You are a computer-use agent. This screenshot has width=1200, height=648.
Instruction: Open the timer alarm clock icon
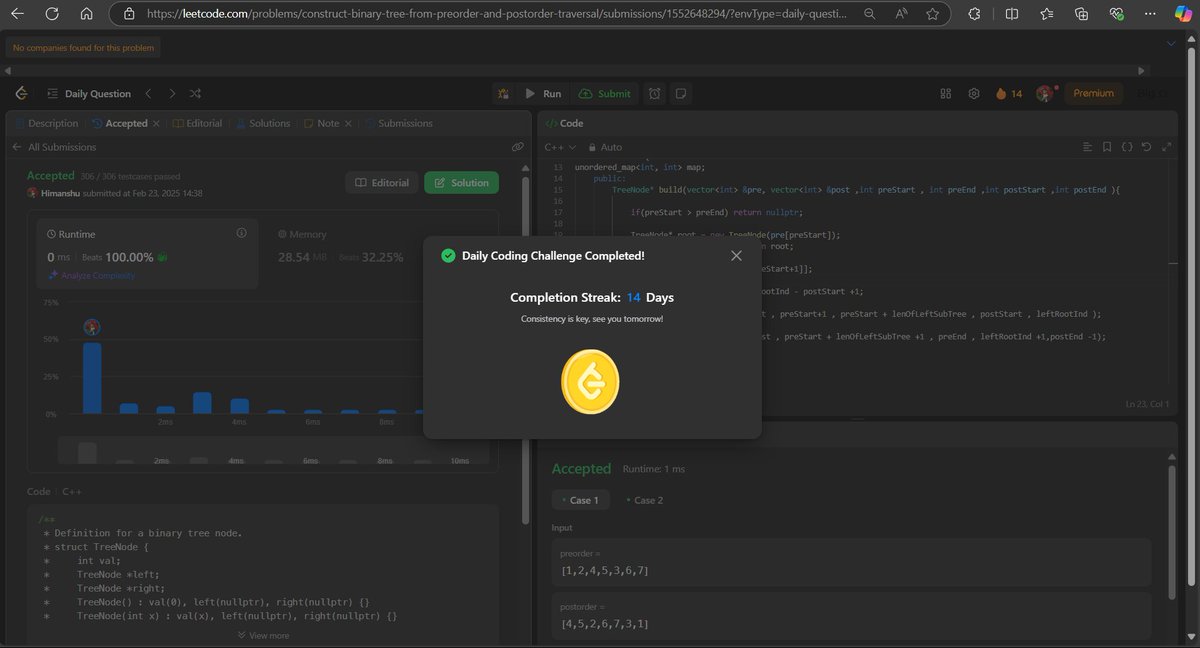click(x=654, y=93)
